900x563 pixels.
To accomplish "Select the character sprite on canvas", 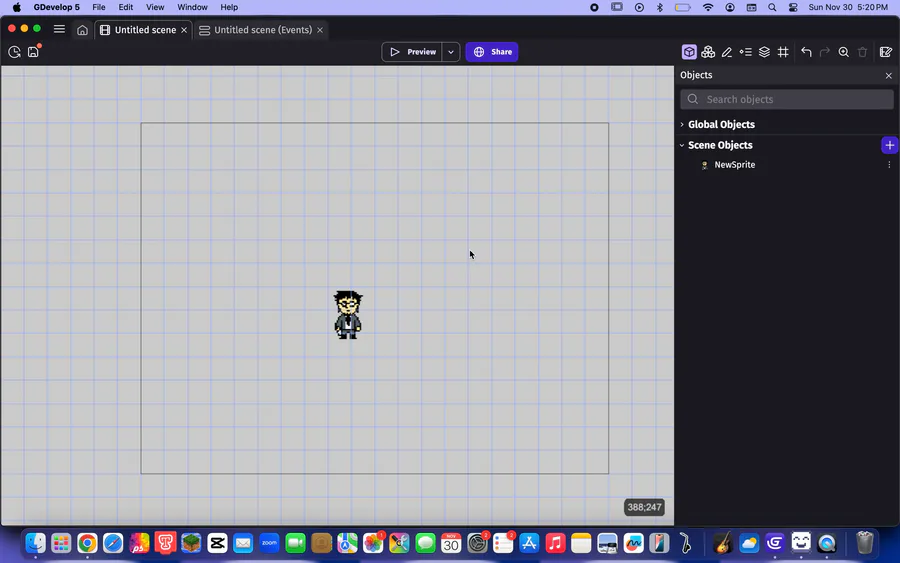I will click(348, 314).
